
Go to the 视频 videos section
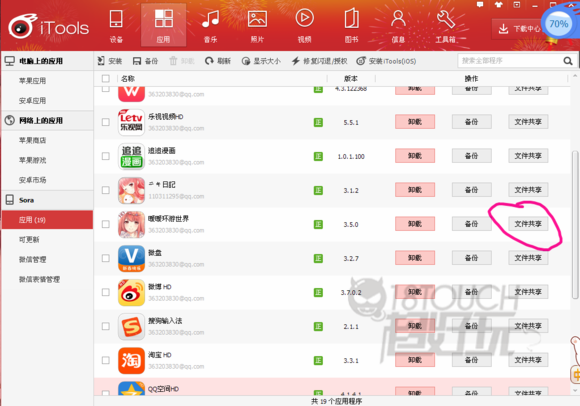[304, 26]
